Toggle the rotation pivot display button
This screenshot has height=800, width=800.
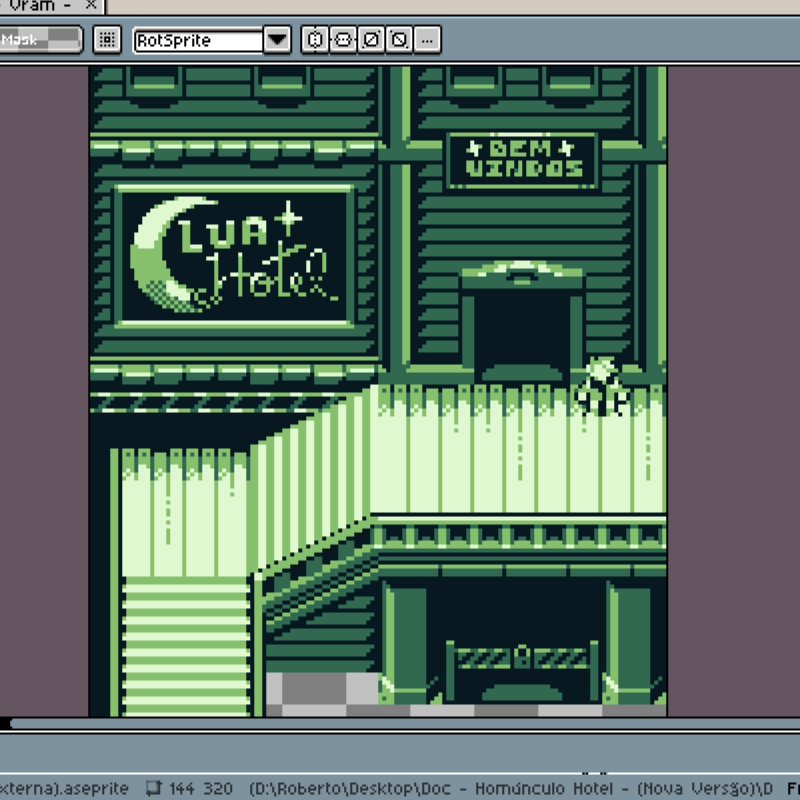[107, 40]
